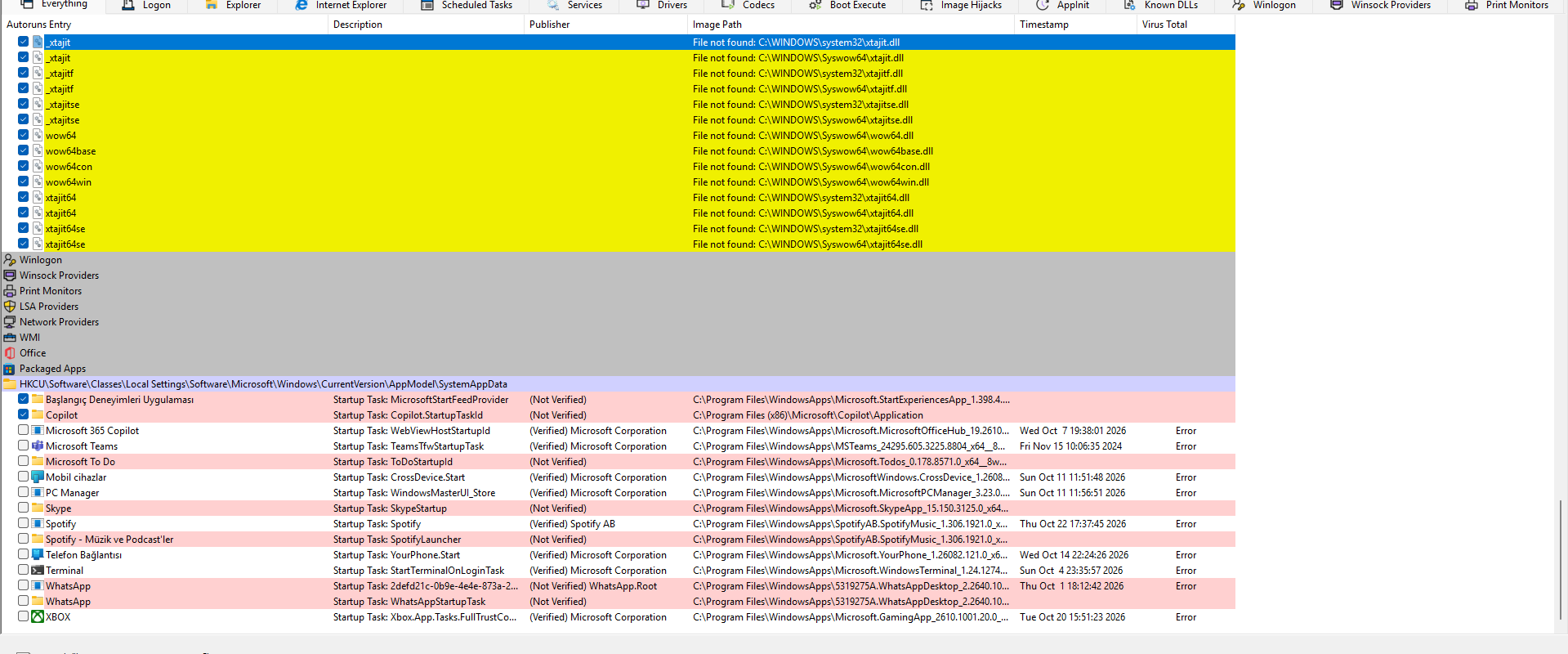Click the Image Path column header
Image resolution: width=1568 pixels, height=654 pixels.
click(x=851, y=25)
